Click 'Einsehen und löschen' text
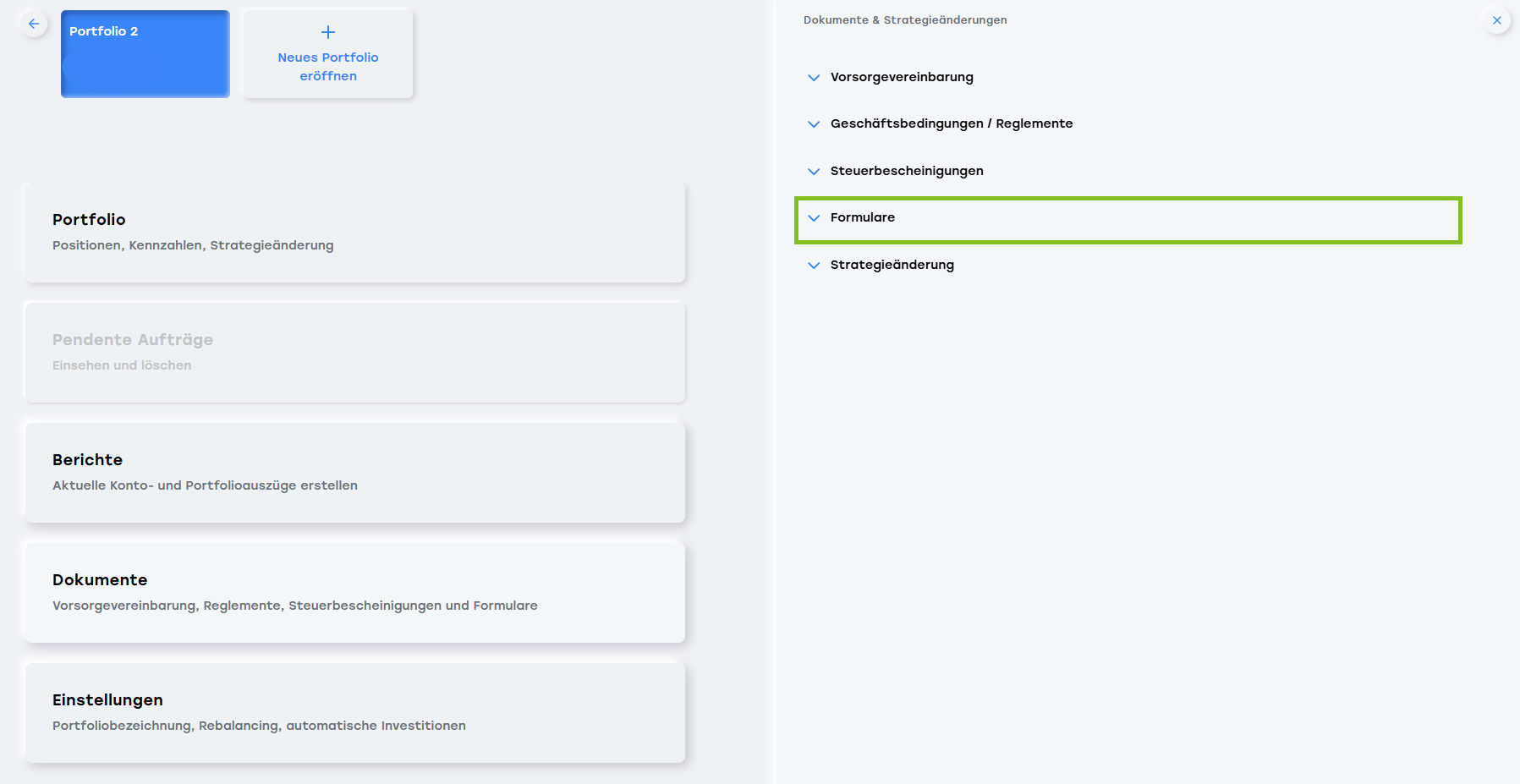The width and height of the screenshot is (1520, 784). [122, 365]
